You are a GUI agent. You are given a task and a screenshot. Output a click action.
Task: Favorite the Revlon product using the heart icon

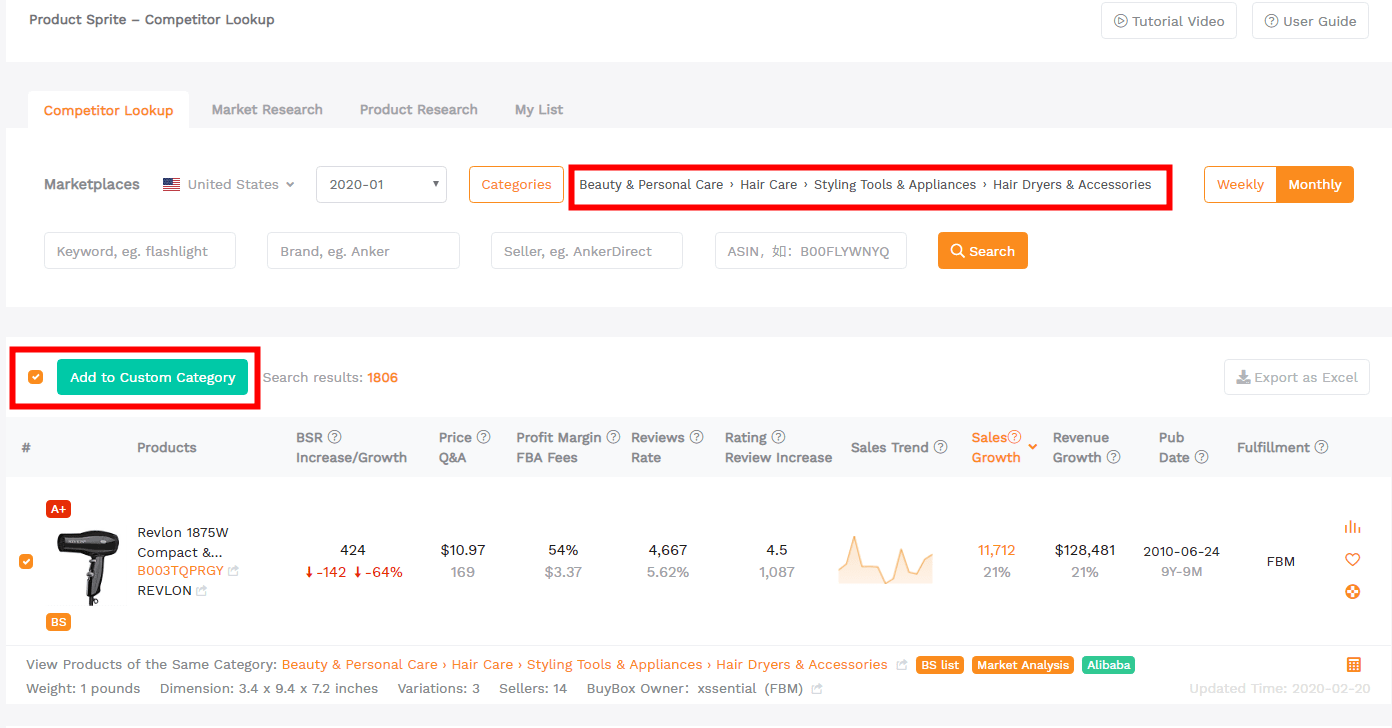click(x=1352, y=559)
